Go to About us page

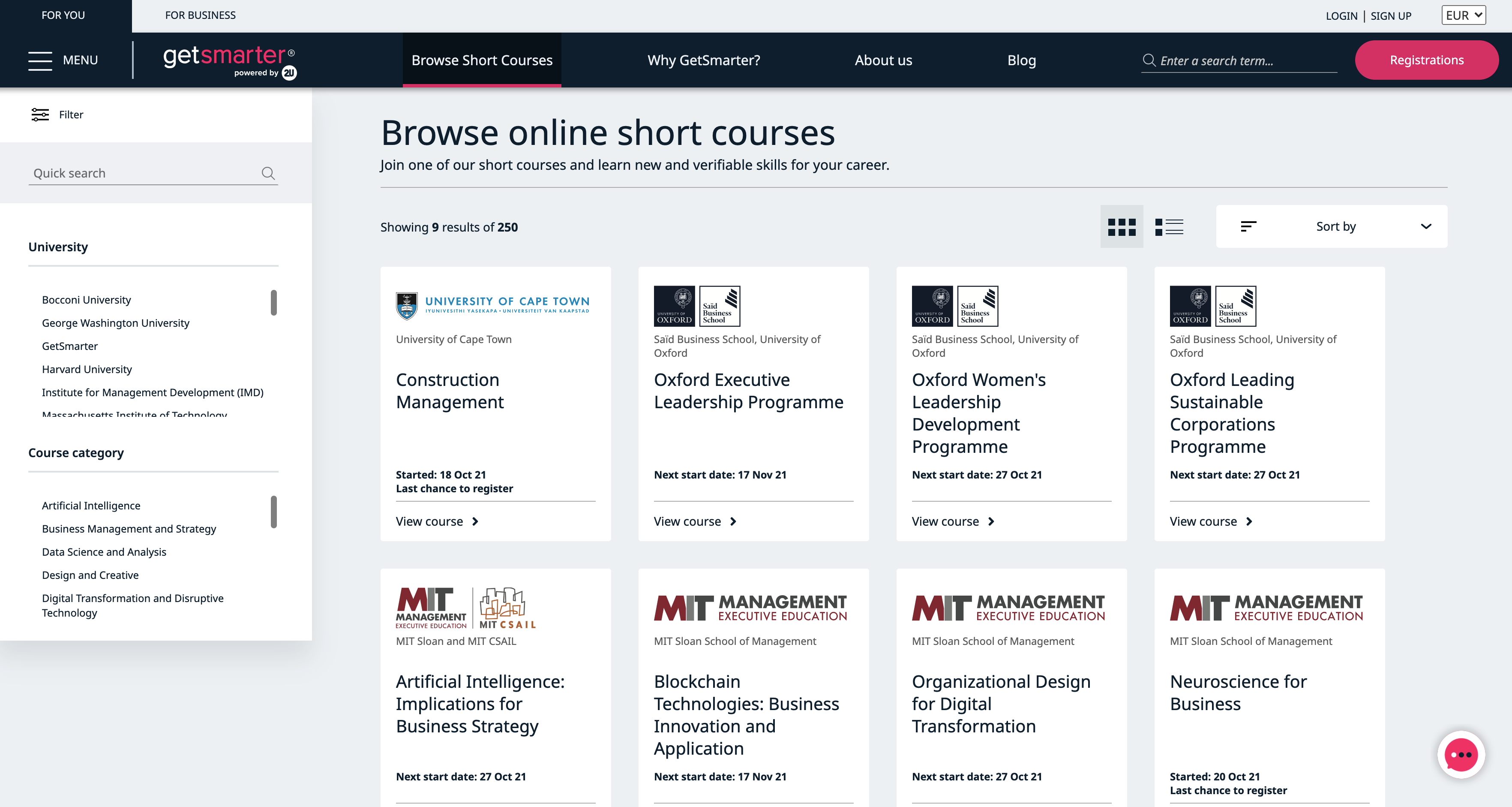click(x=883, y=60)
